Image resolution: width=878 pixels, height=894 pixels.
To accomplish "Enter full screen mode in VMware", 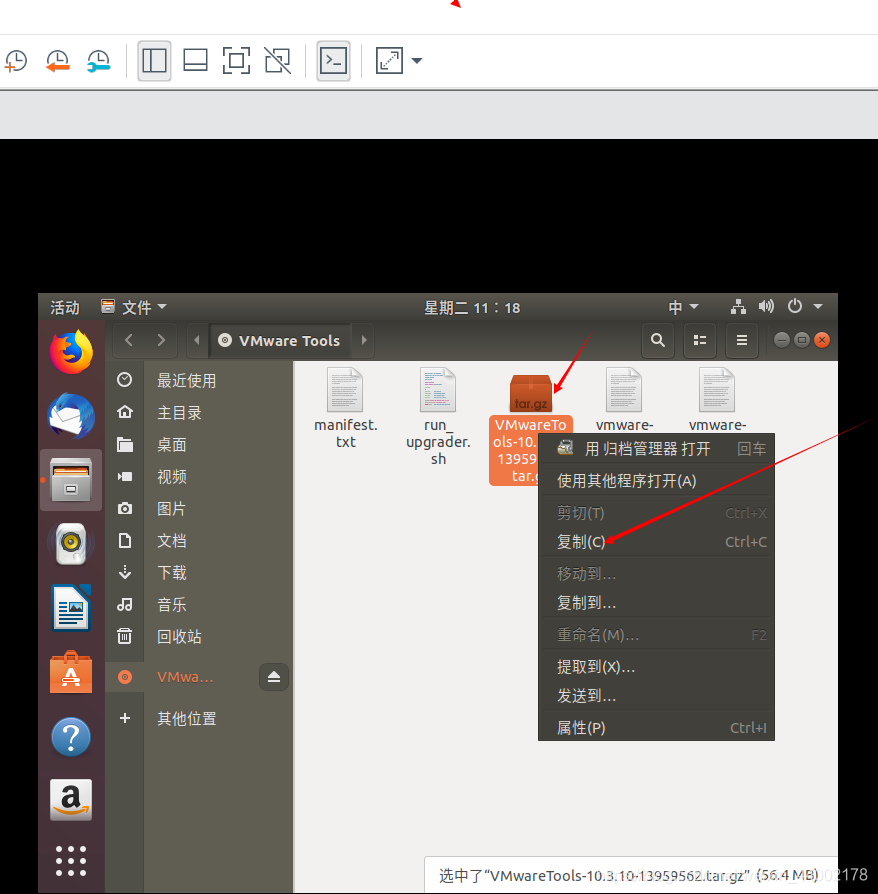I will click(236, 61).
